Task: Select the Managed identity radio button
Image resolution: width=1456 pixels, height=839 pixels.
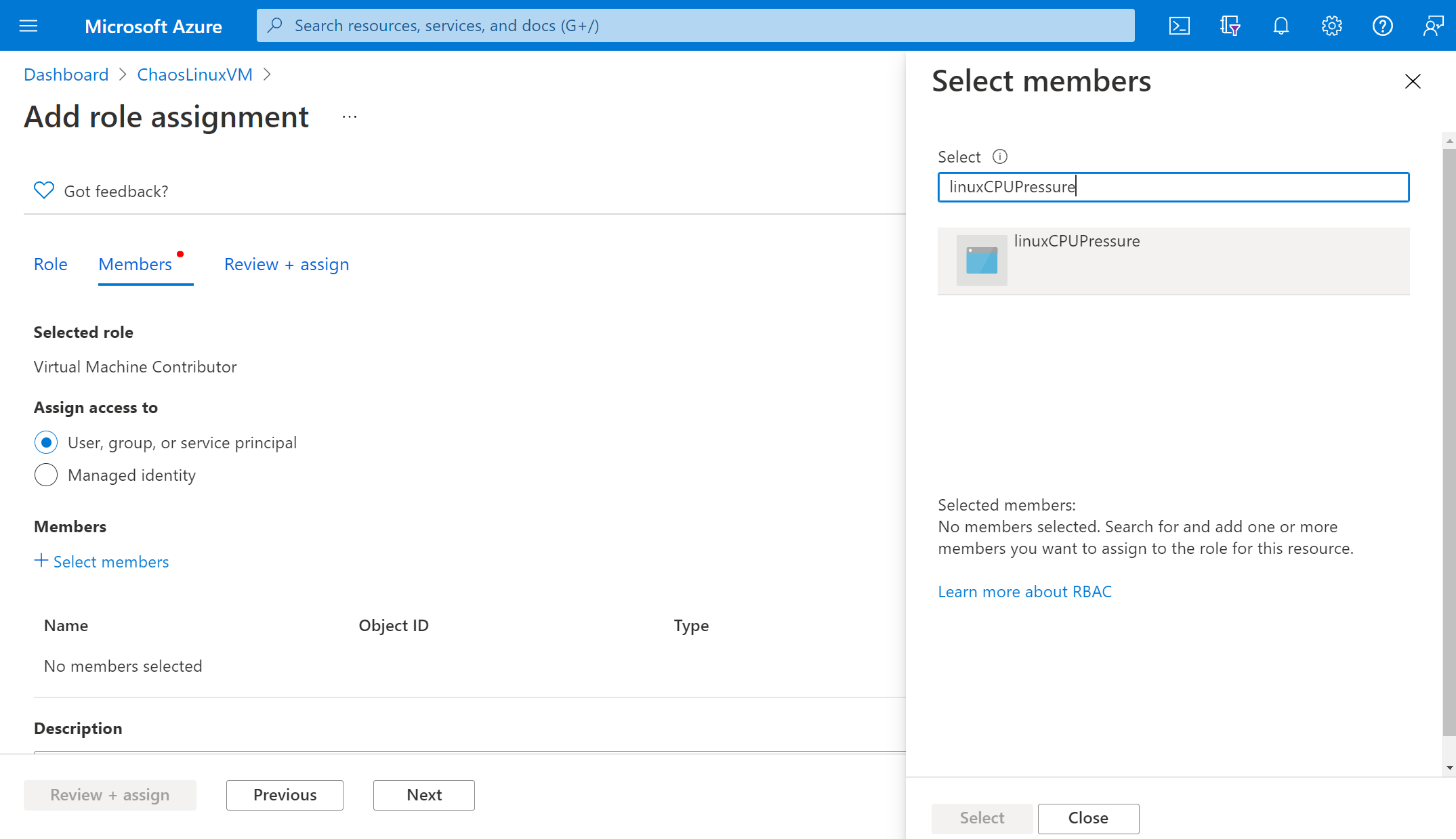Action: coord(46,475)
